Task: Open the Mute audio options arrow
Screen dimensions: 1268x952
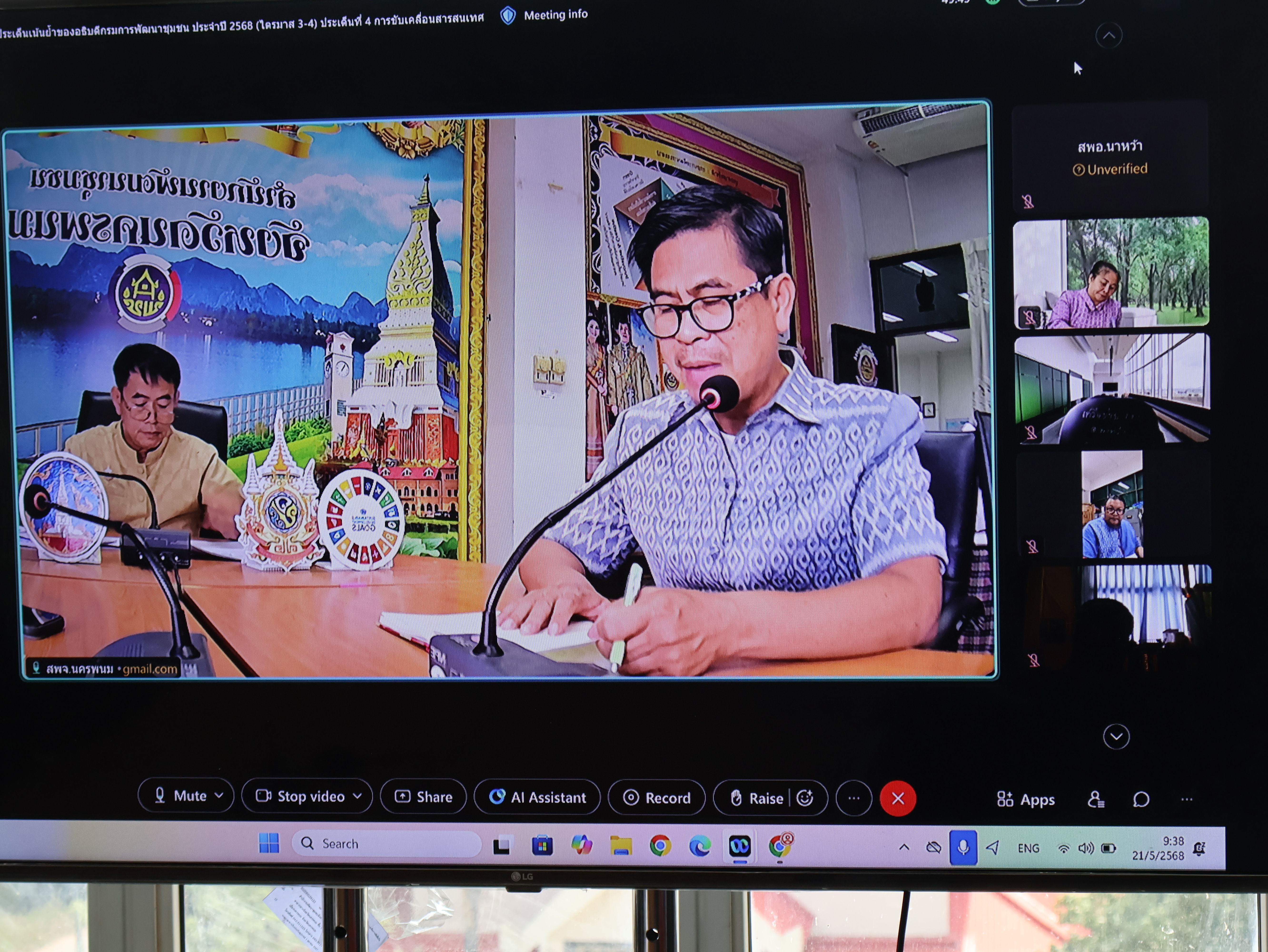Action: coord(219,796)
